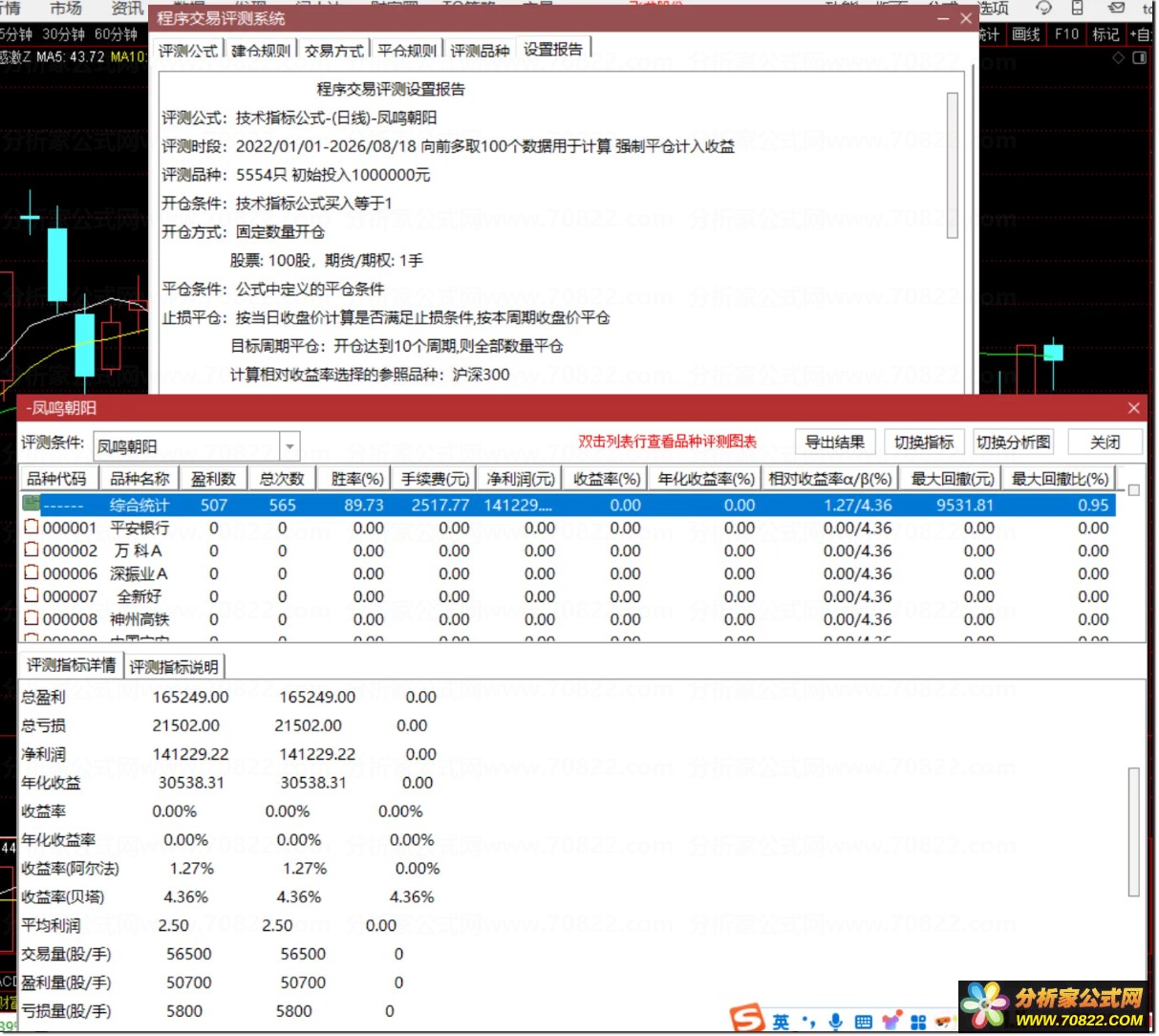The width and height of the screenshot is (1159, 1036).
Task: Sort by the 盈利数 column header
Action: tap(213, 478)
